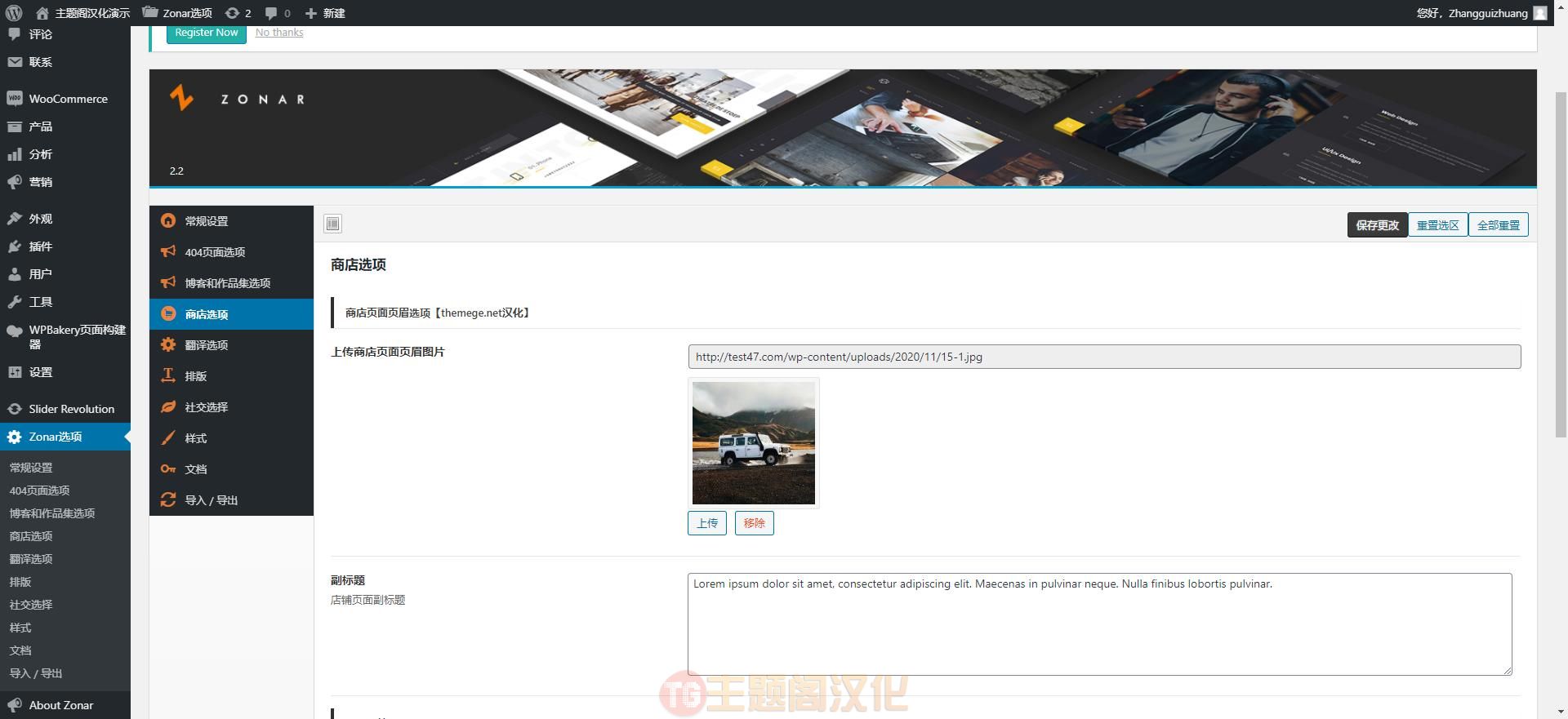This screenshot has height=719, width=1568.
Task: Click the header image URL field
Action: [1104, 357]
